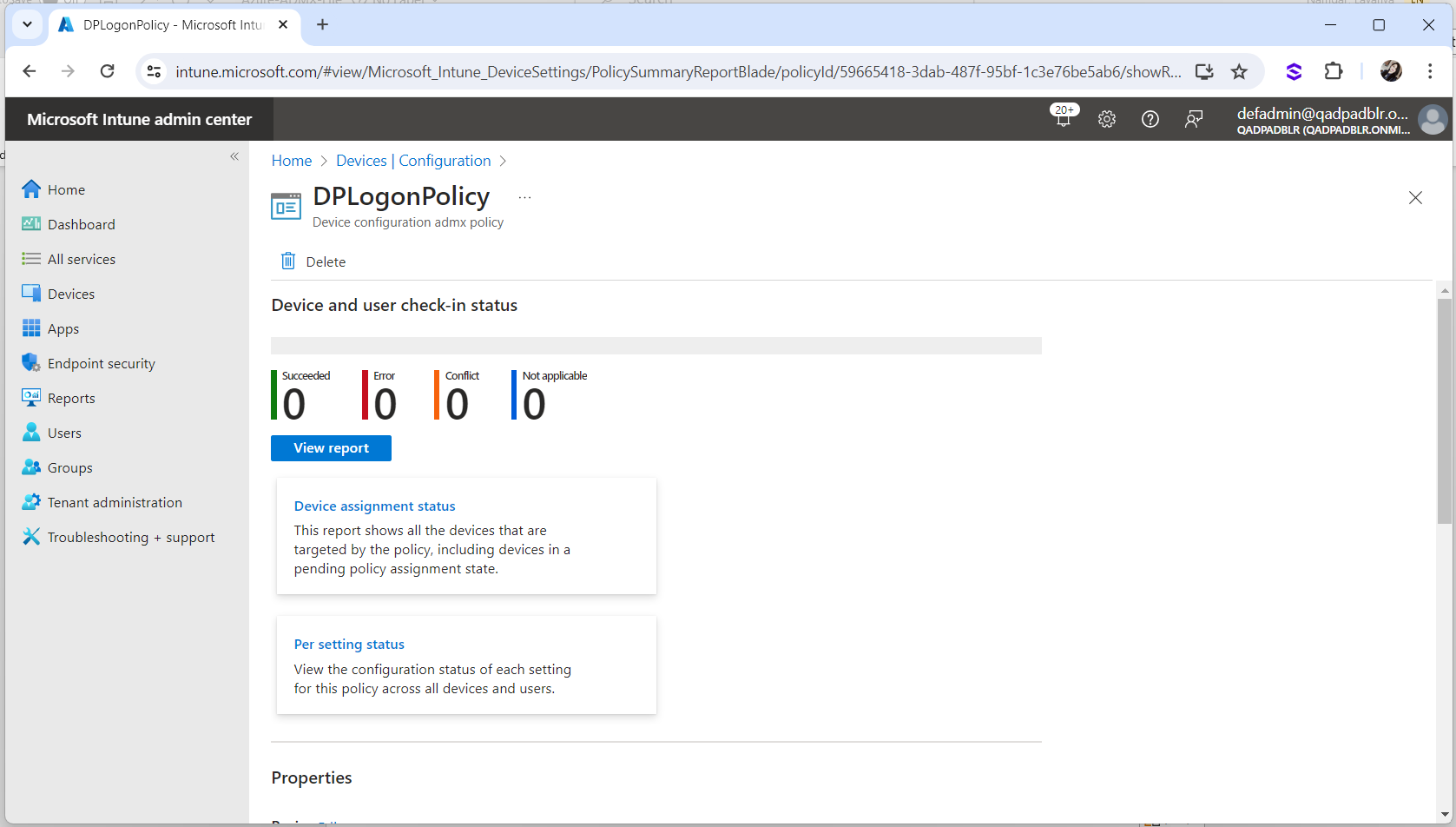This screenshot has width=1456, height=827.
Task: Open the DPLogonPolicy more options ellipsis
Action: pos(524,197)
